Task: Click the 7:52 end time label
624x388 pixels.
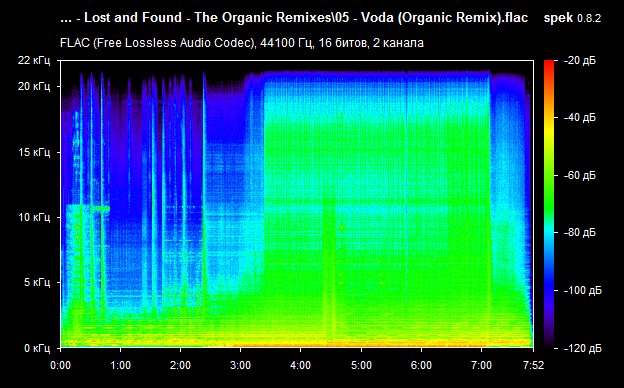Action: click(x=533, y=365)
